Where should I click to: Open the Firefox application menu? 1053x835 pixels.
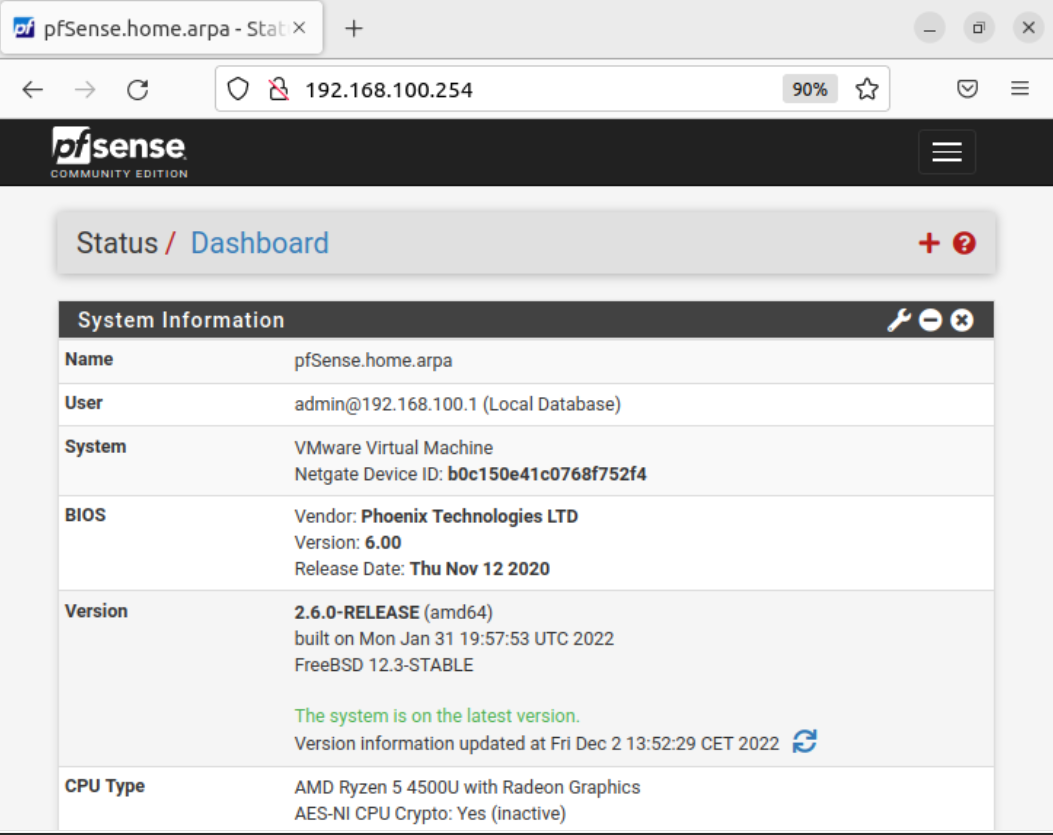point(1019,89)
